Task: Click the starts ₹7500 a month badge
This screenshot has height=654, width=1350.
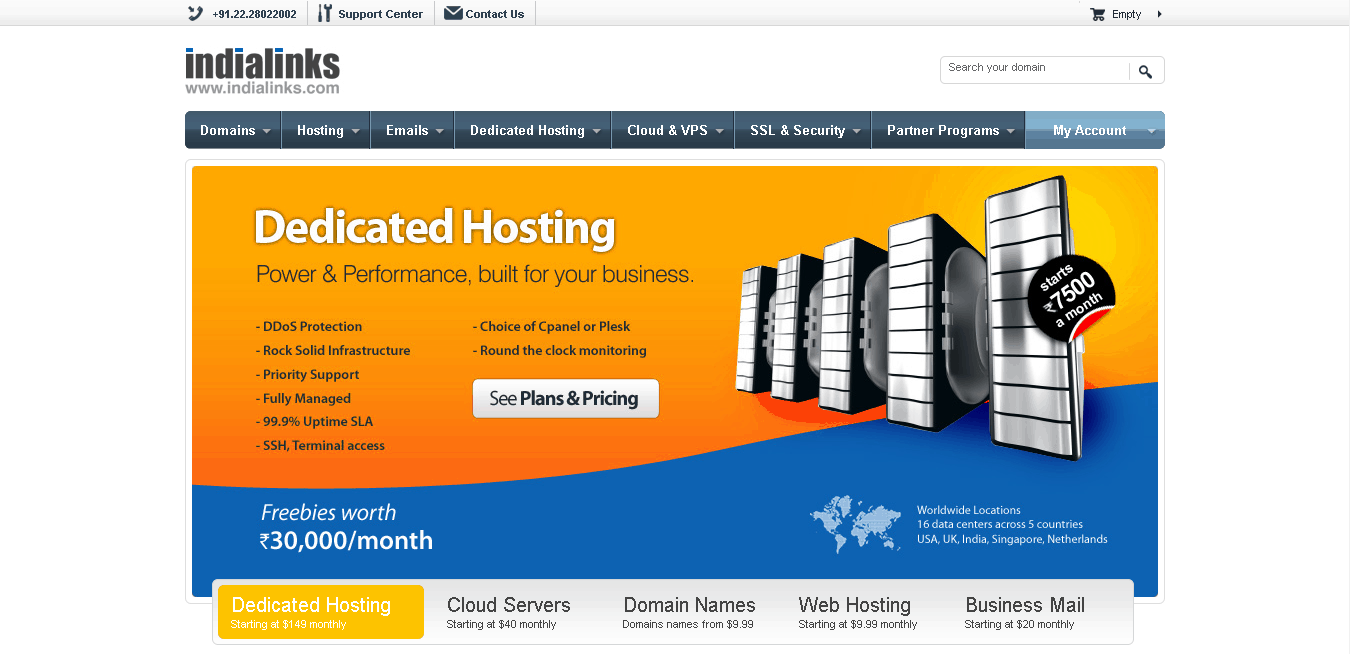Action: (x=1071, y=297)
